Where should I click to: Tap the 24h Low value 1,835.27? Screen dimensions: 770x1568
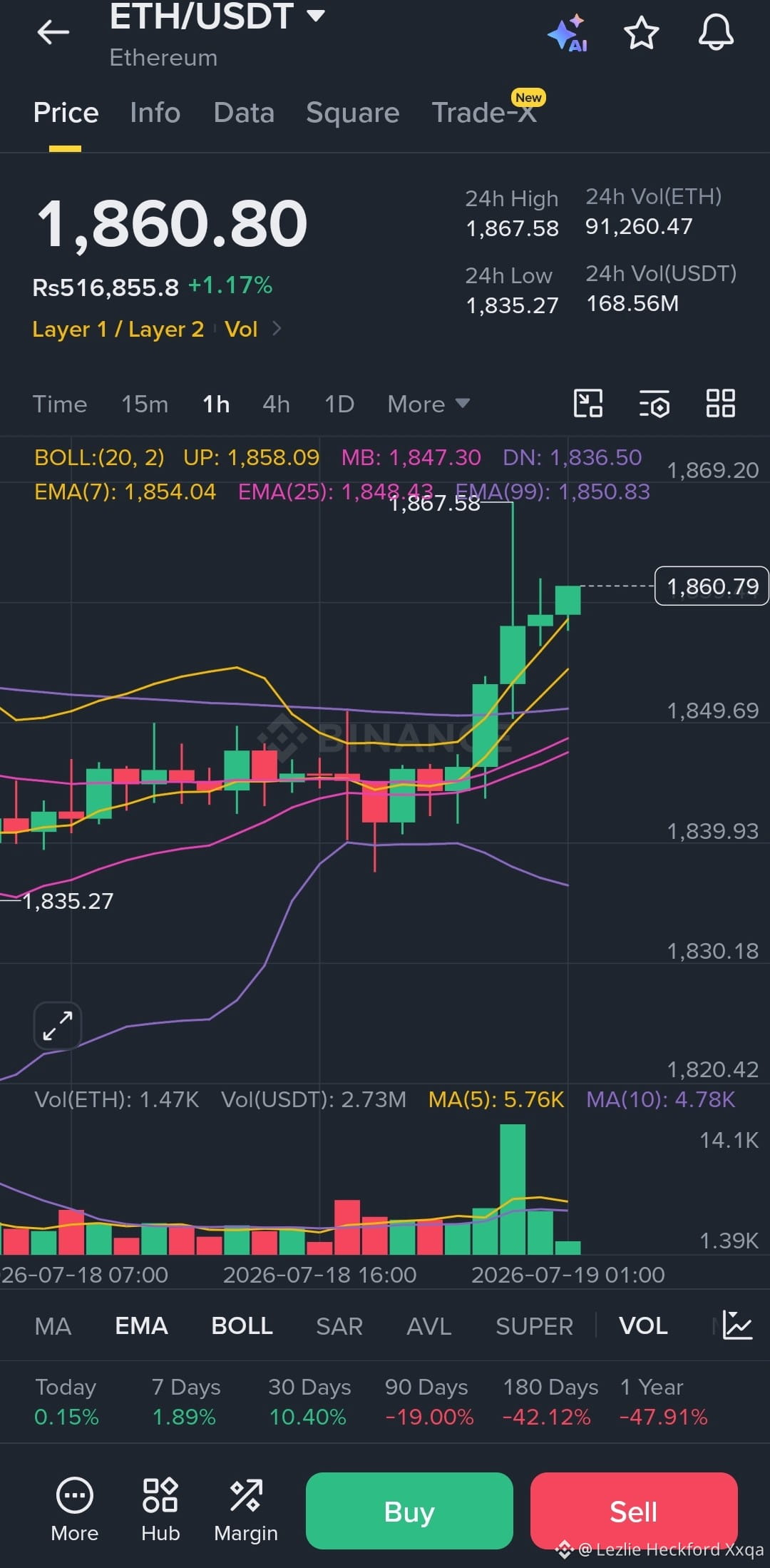pyautogui.click(x=512, y=305)
